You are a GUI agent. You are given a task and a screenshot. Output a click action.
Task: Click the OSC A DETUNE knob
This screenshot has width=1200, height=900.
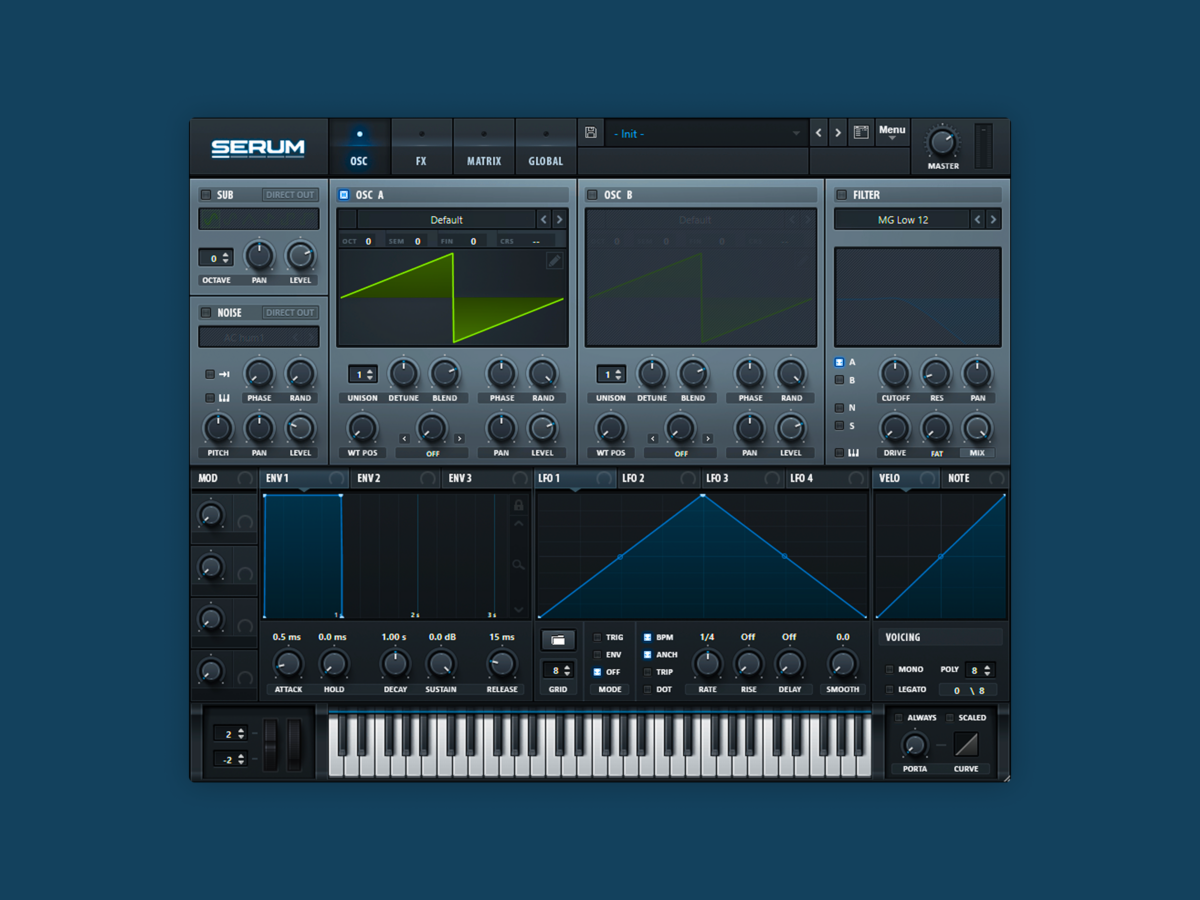coord(403,374)
